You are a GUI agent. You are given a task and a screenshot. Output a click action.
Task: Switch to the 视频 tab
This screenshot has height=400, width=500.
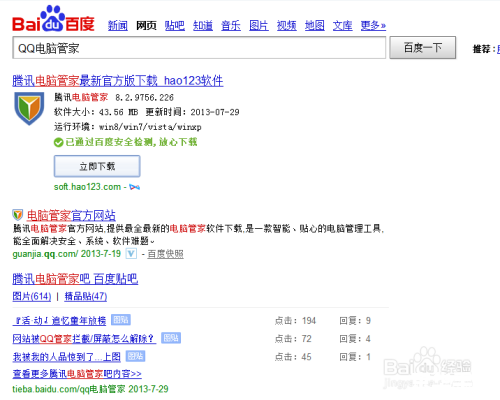pos(287,26)
